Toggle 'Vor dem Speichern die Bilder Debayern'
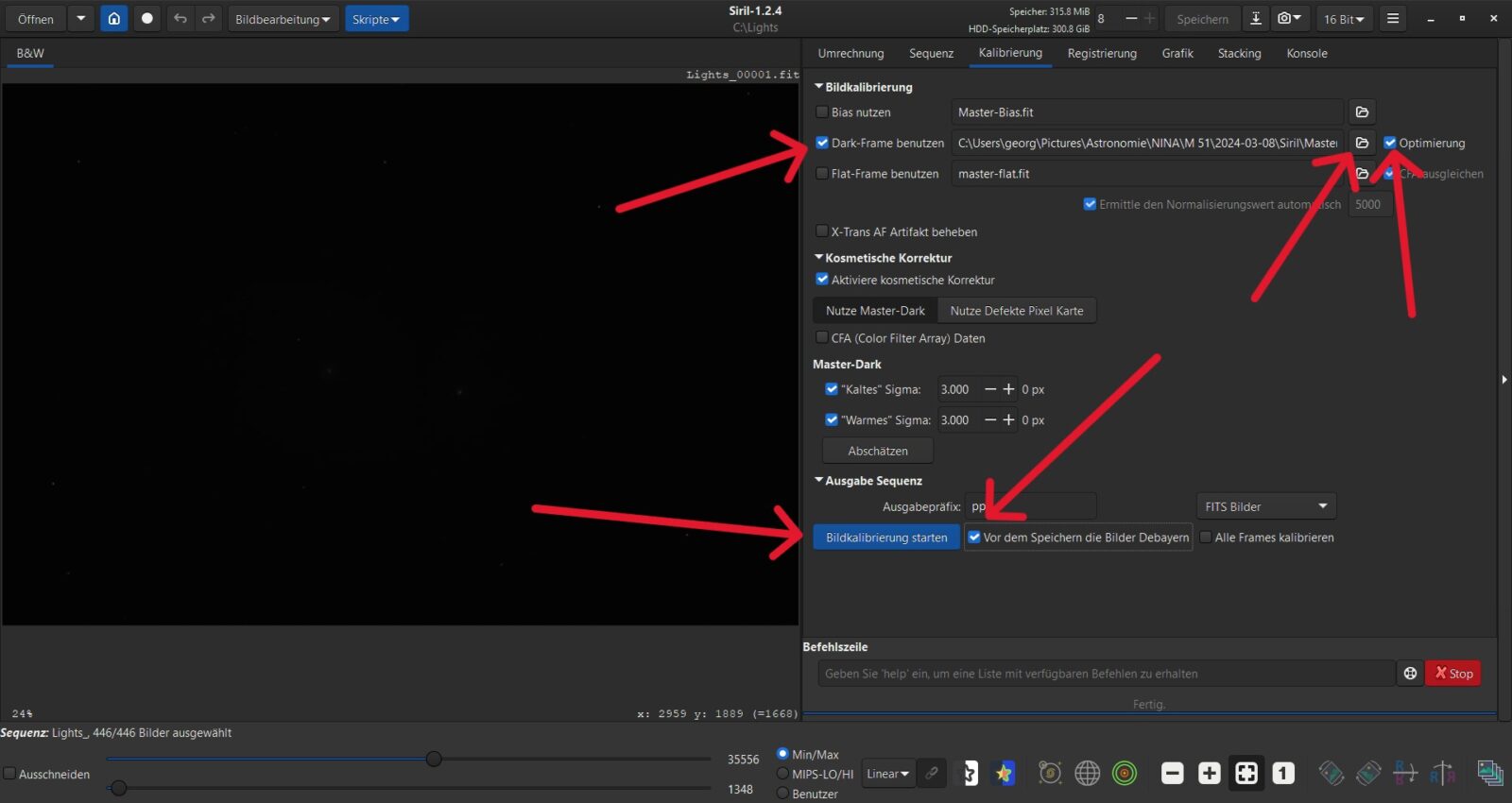The image size is (1512, 803). [974, 537]
